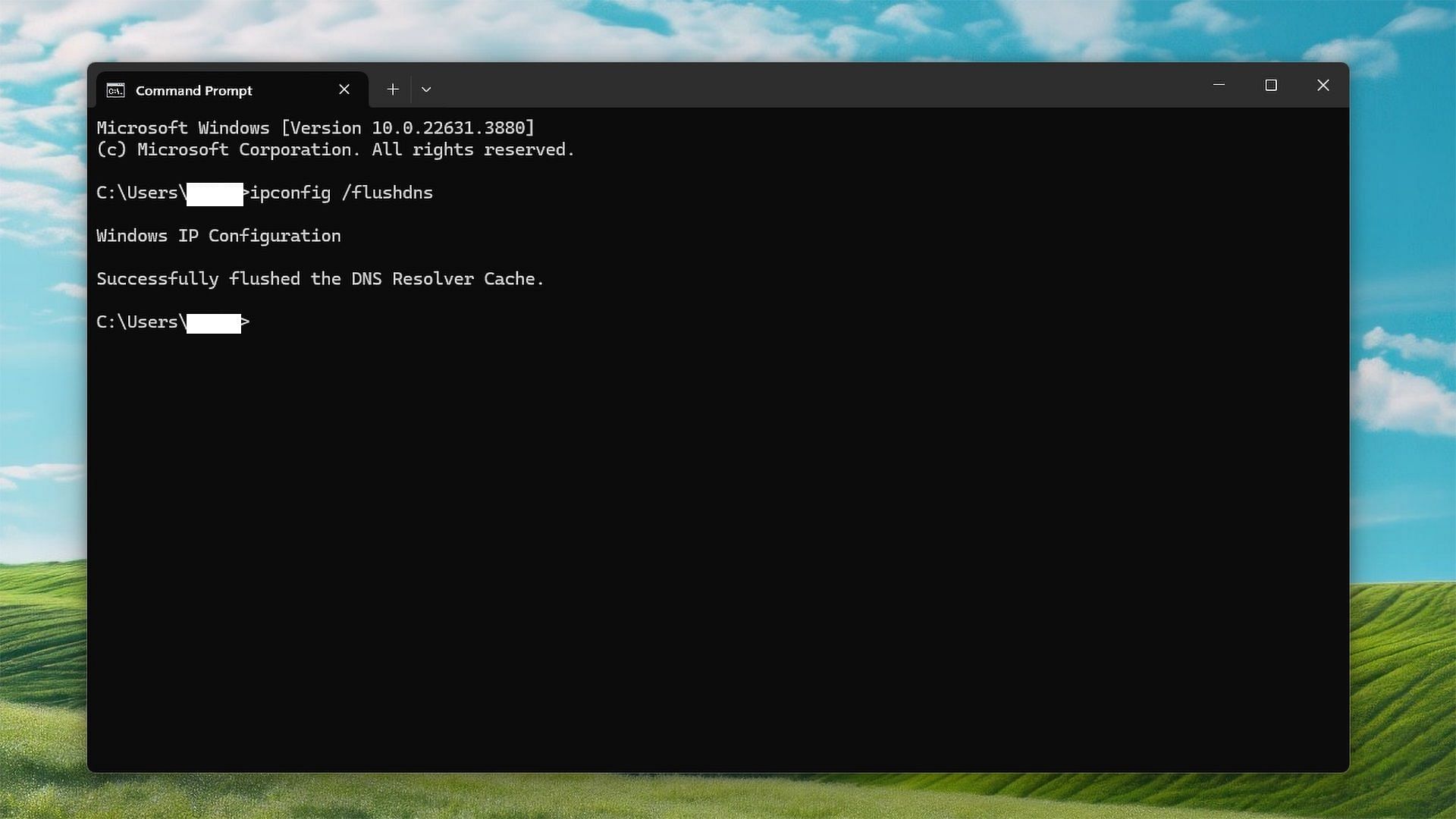This screenshot has width=1456, height=819.
Task: Click the plus button to open new tab
Action: click(391, 89)
